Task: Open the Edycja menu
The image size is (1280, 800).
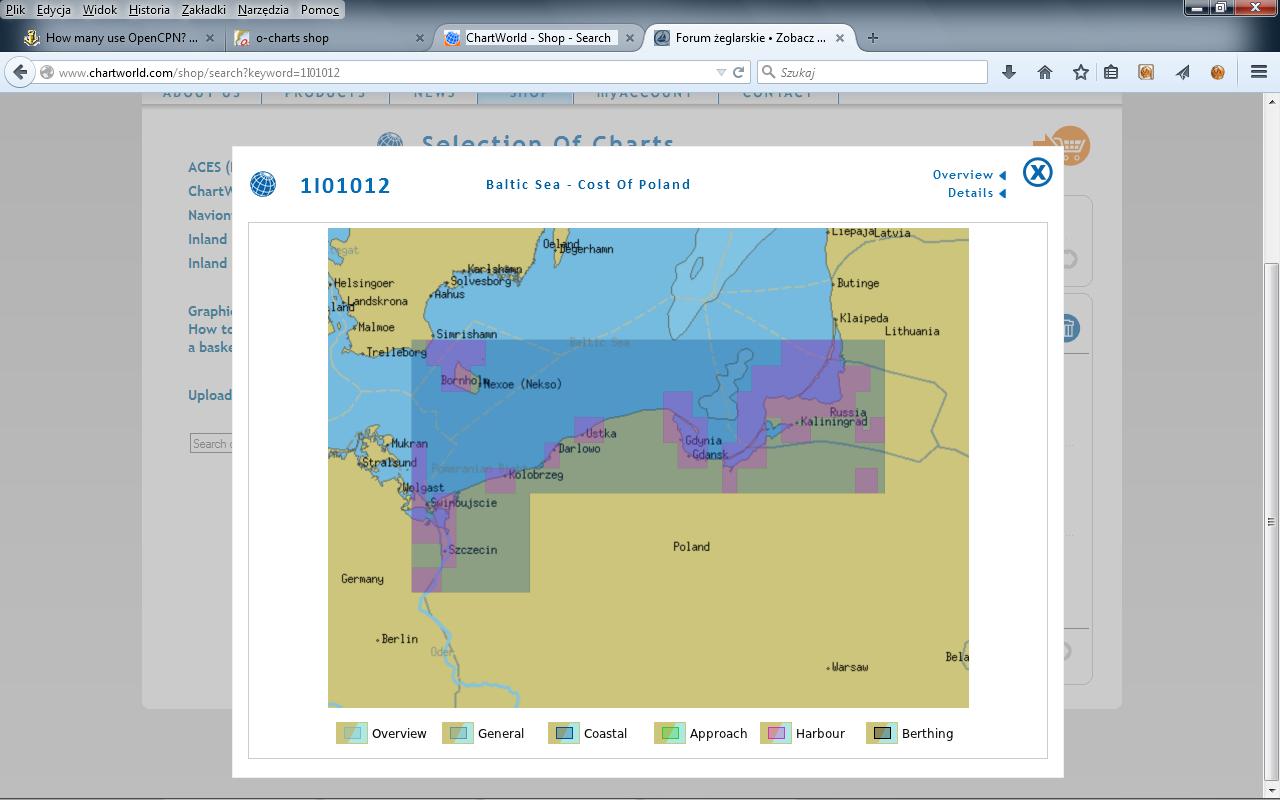Action: point(54,10)
